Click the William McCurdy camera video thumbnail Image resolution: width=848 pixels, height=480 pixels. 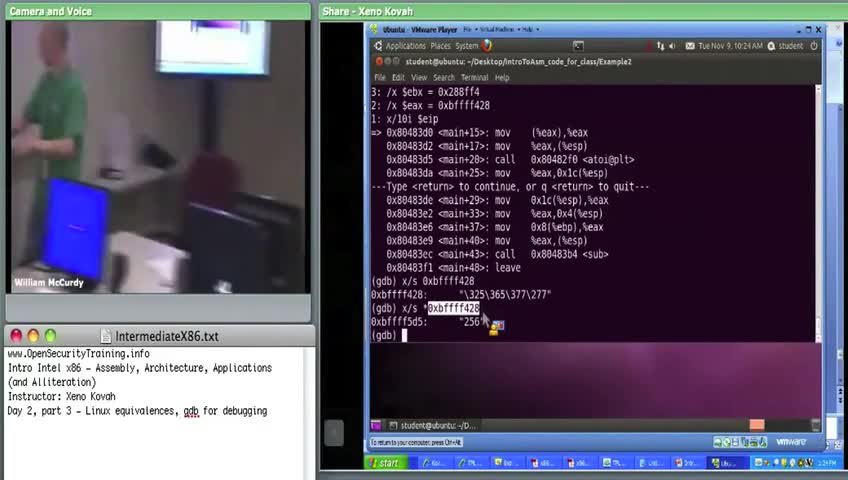pos(158,157)
